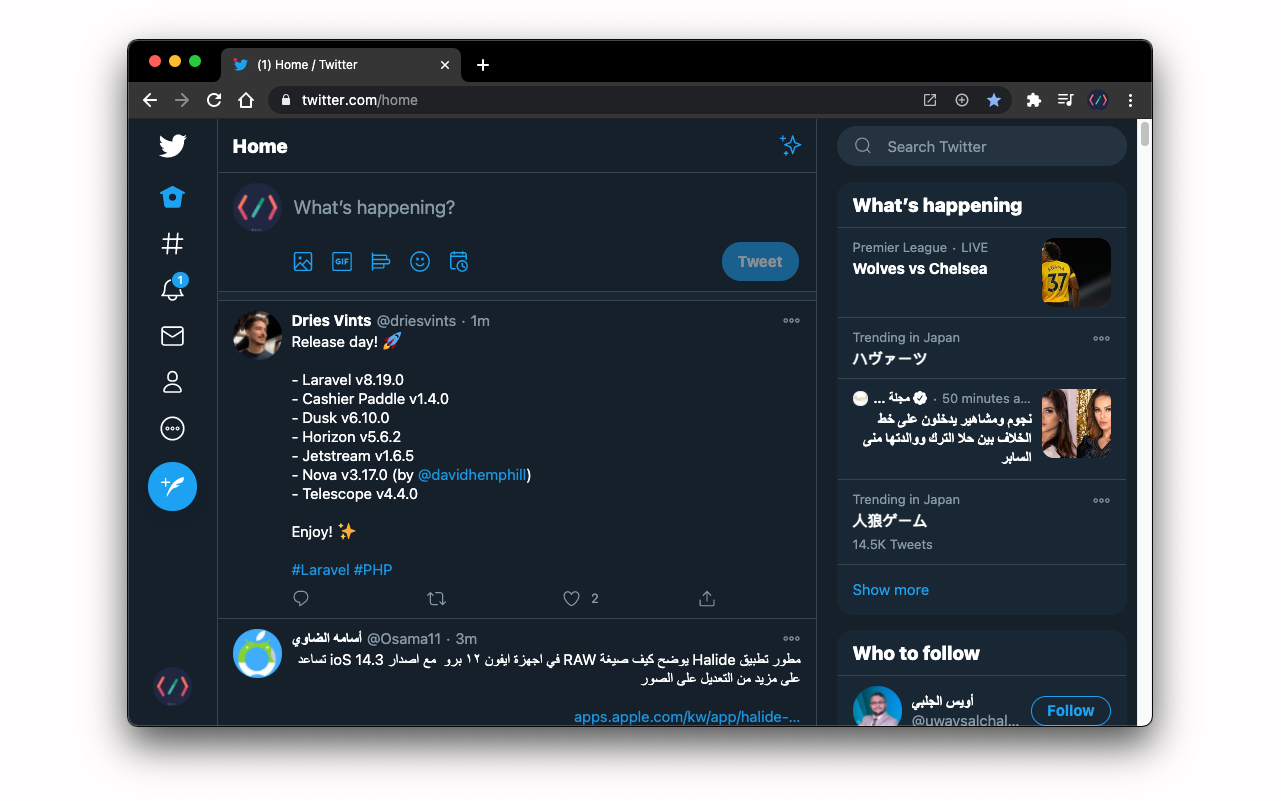Open More options circle icon in sidebar
The height and width of the screenshot is (800, 1280).
point(172,429)
